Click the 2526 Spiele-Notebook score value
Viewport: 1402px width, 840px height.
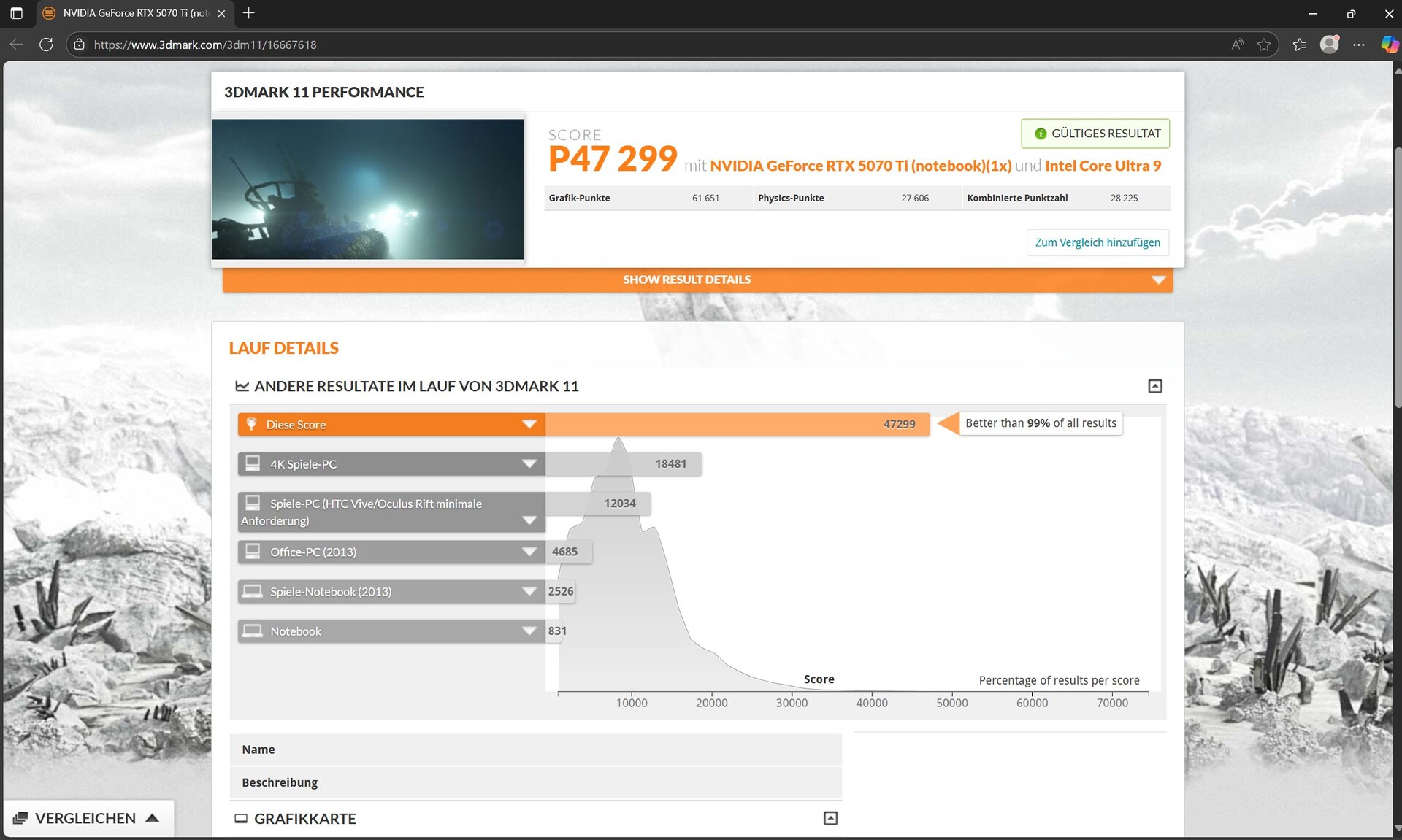tap(561, 591)
